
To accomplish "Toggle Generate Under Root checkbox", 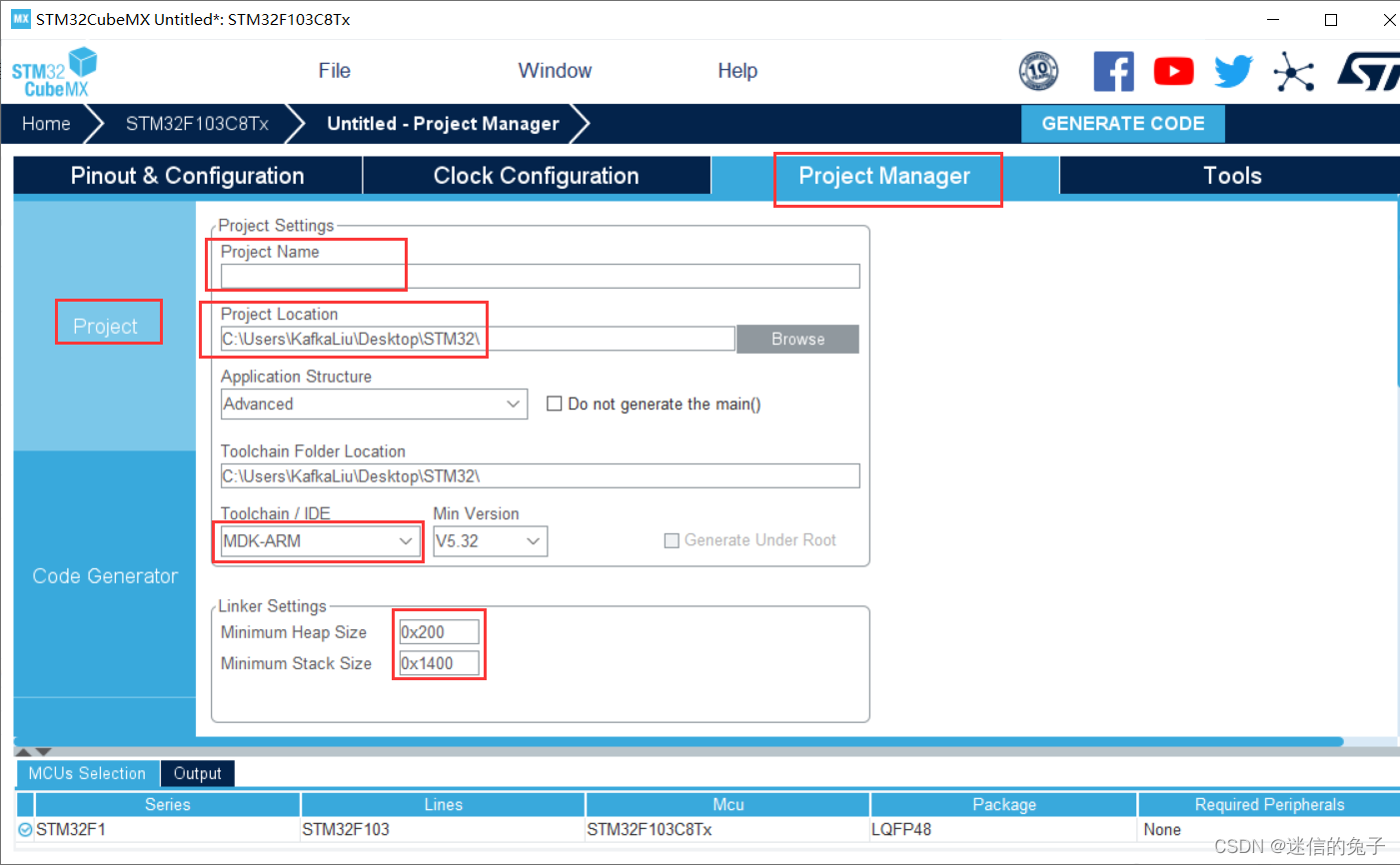I will (672, 540).
